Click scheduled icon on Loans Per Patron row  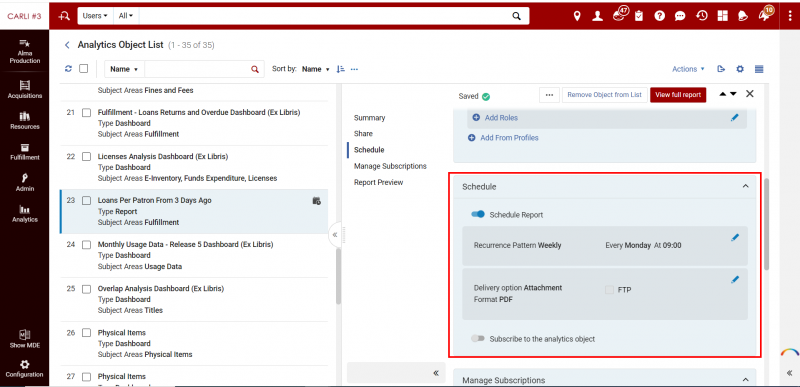click(316, 201)
